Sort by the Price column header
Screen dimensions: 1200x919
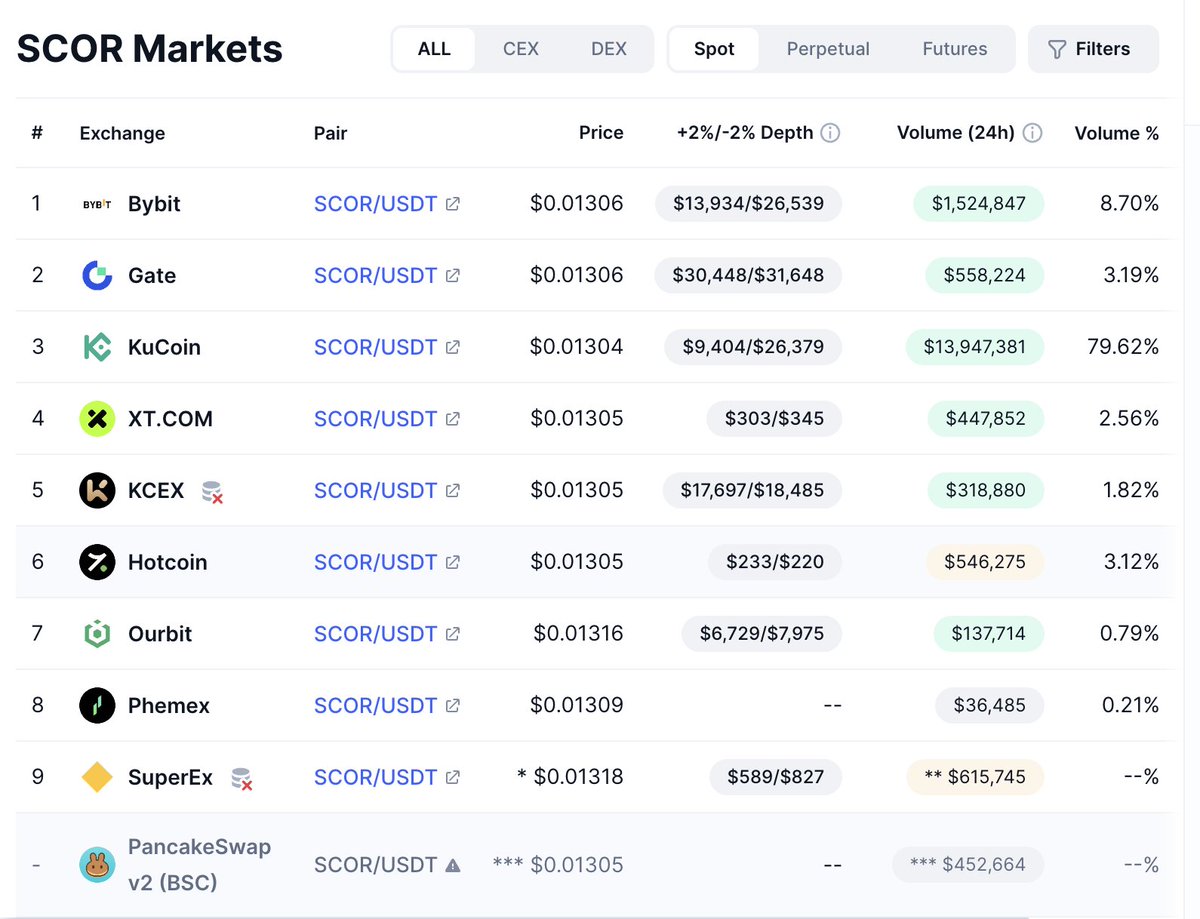[x=601, y=133]
